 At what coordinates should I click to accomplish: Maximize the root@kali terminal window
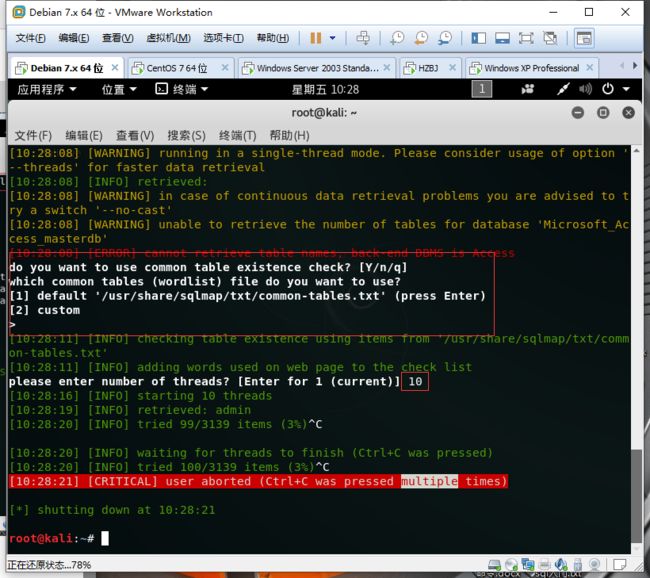click(x=603, y=113)
